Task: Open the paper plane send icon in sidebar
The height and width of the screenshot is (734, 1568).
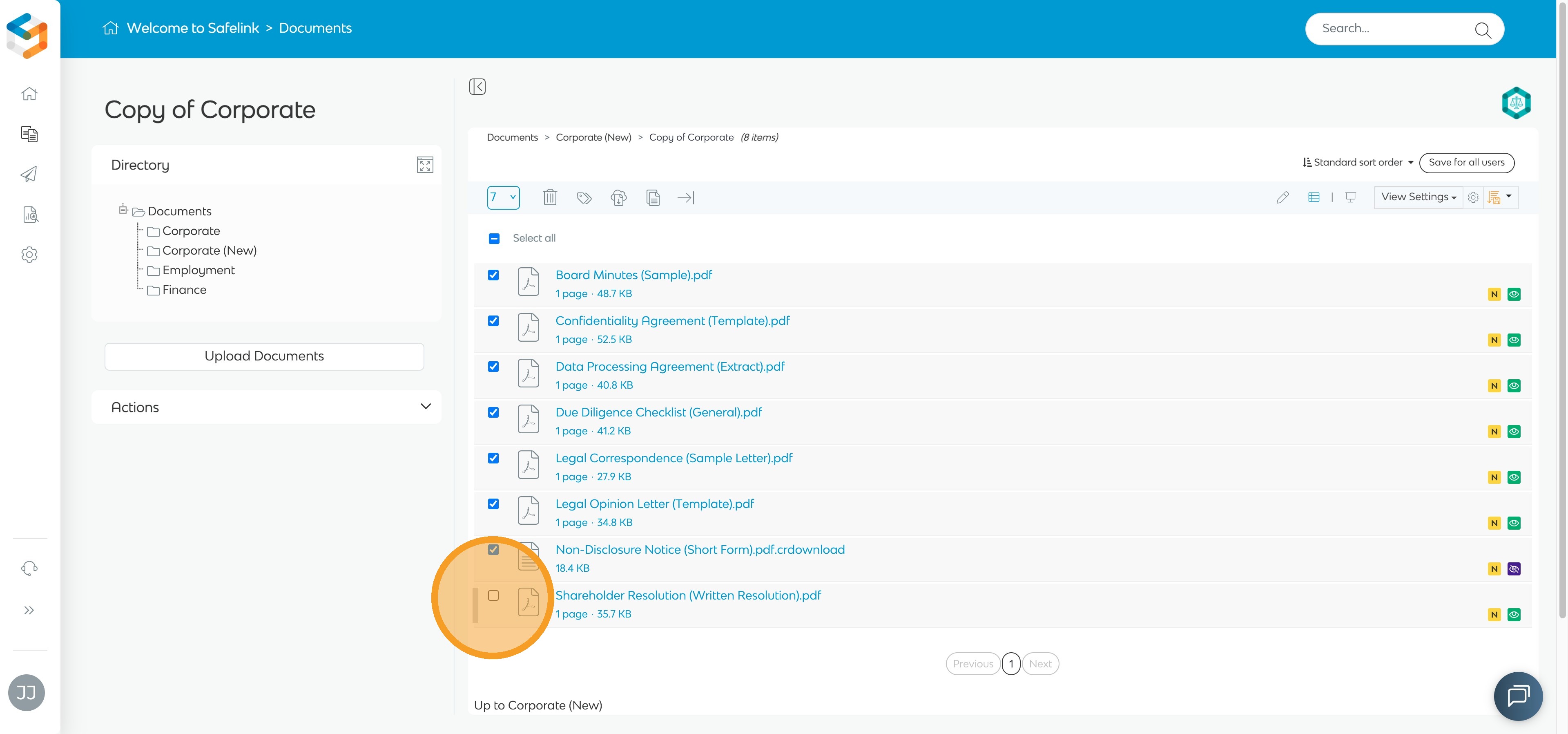Action: click(x=29, y=174)
